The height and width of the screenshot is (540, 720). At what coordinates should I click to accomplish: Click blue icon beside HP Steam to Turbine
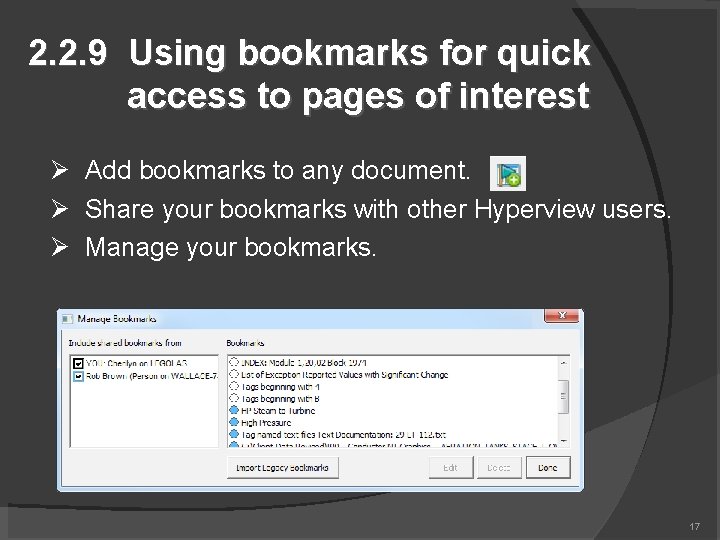point(234,410)
